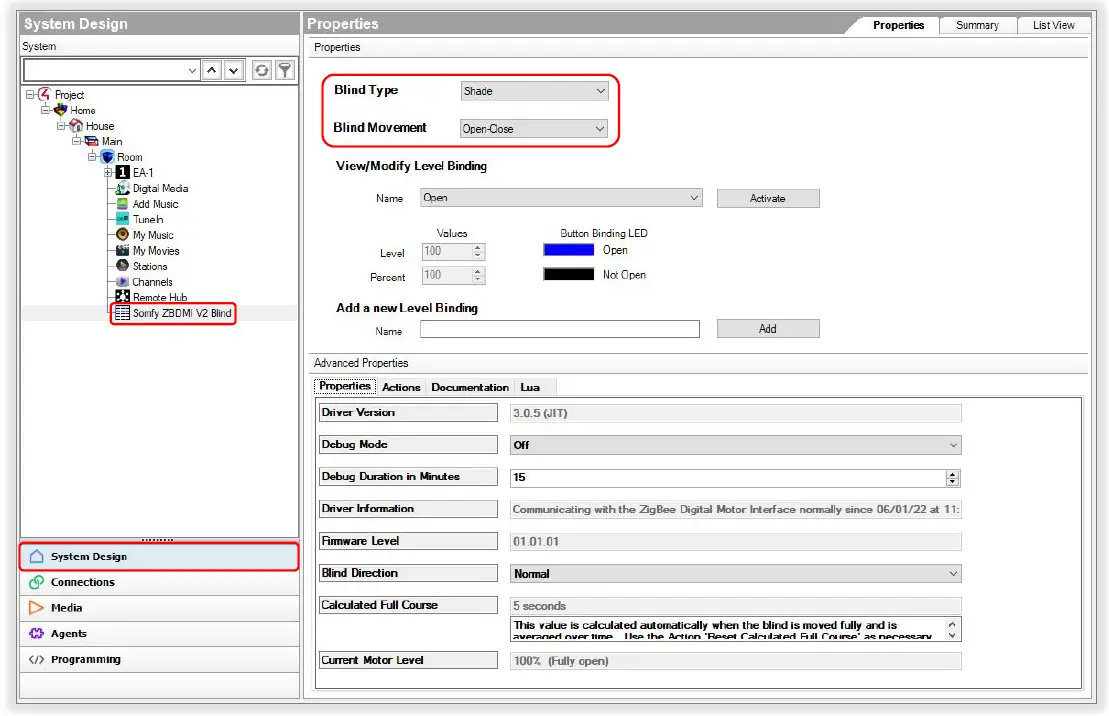This screenshot has height=716, width=1109.
Task: Open the Agents section
Action: pyautogui.click(x=69, y=634)
